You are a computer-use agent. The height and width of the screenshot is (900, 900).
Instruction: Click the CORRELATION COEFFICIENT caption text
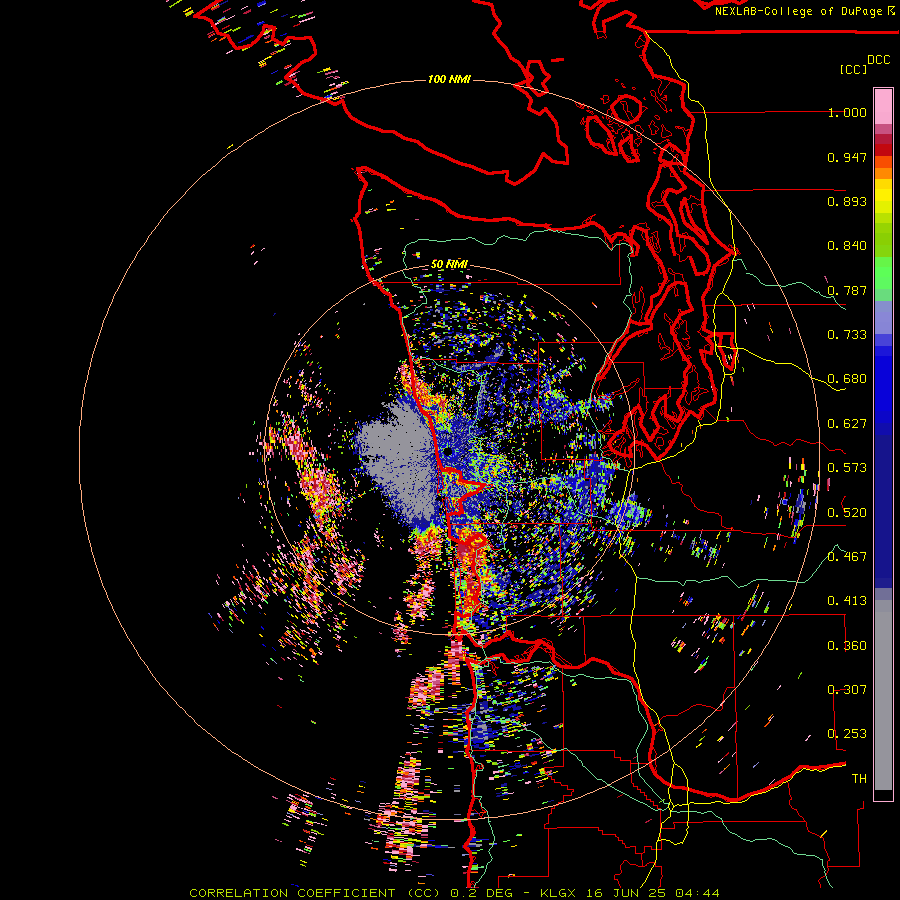coord(293,893)
